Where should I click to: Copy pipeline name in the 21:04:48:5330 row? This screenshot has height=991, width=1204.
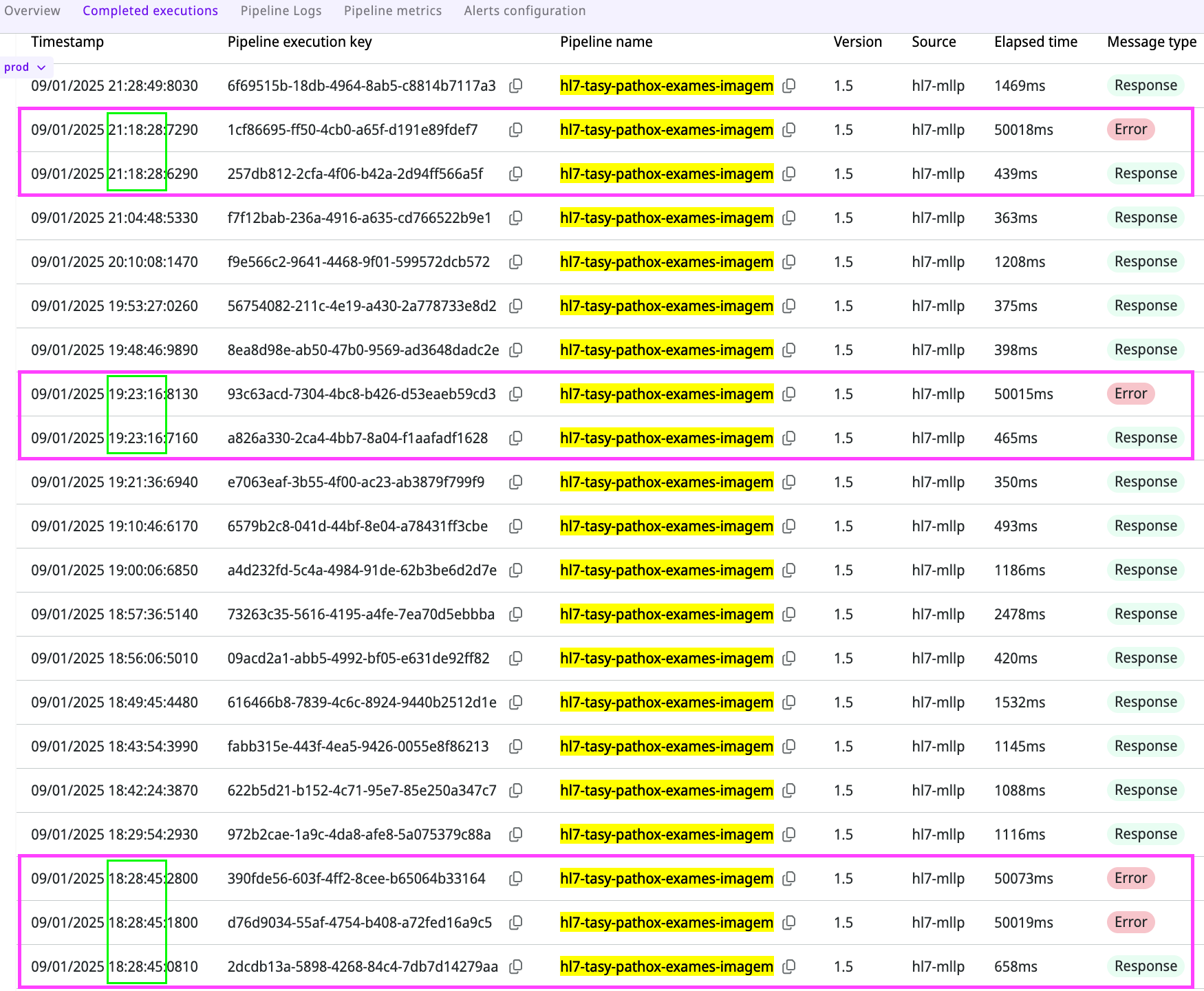pyautogui.click(x=789, y=218)
